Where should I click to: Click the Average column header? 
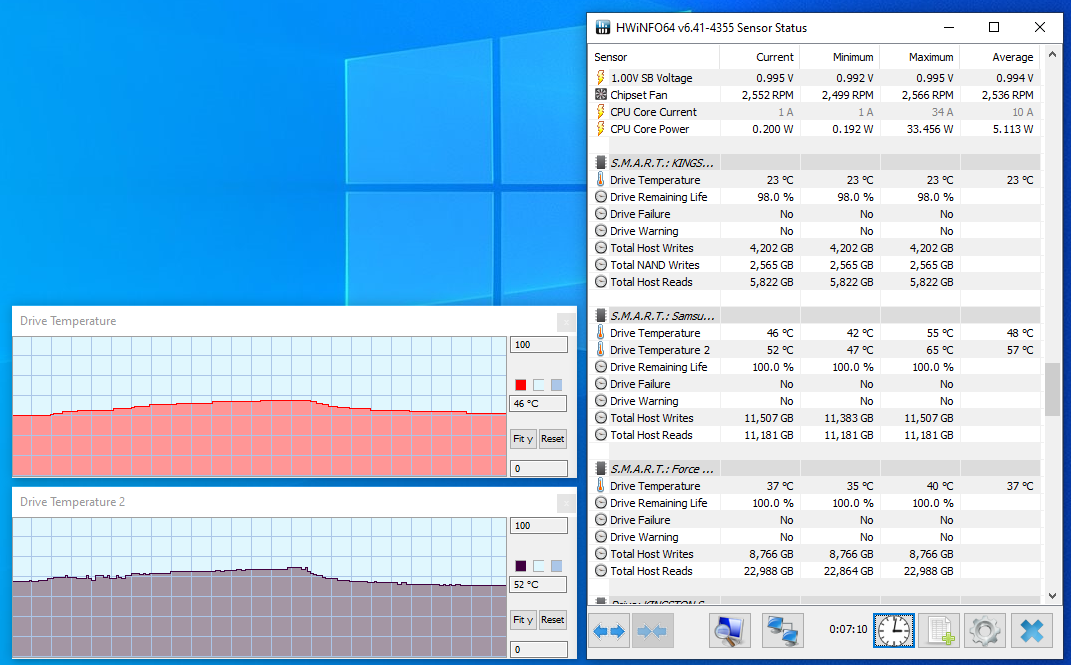click(1000, 57)
